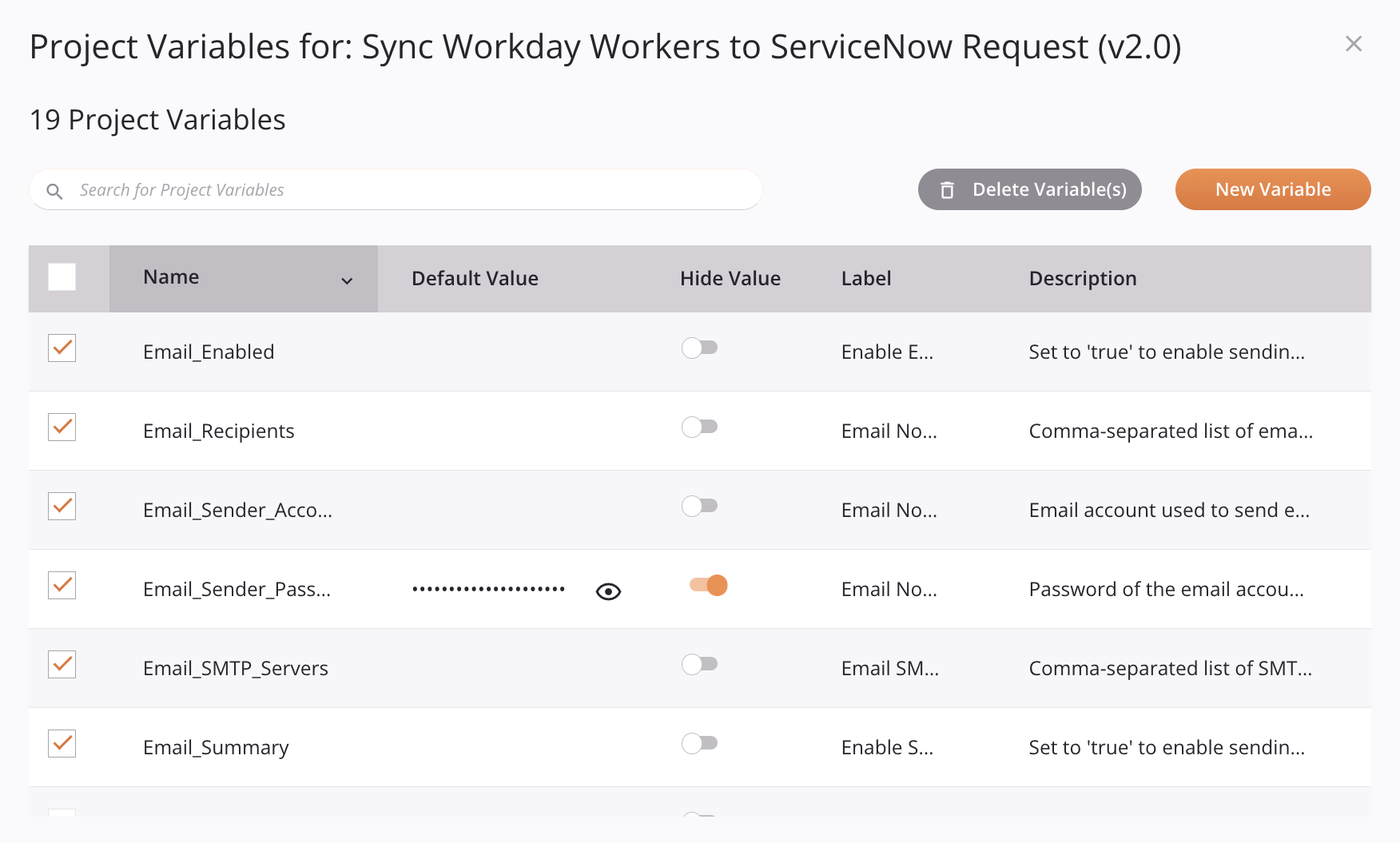Image resolution: width=1400 pixels, height=843 pixels.
Task: Click the Email_Summary variable name
Action: pyautogui.click(x=216, y=747)
